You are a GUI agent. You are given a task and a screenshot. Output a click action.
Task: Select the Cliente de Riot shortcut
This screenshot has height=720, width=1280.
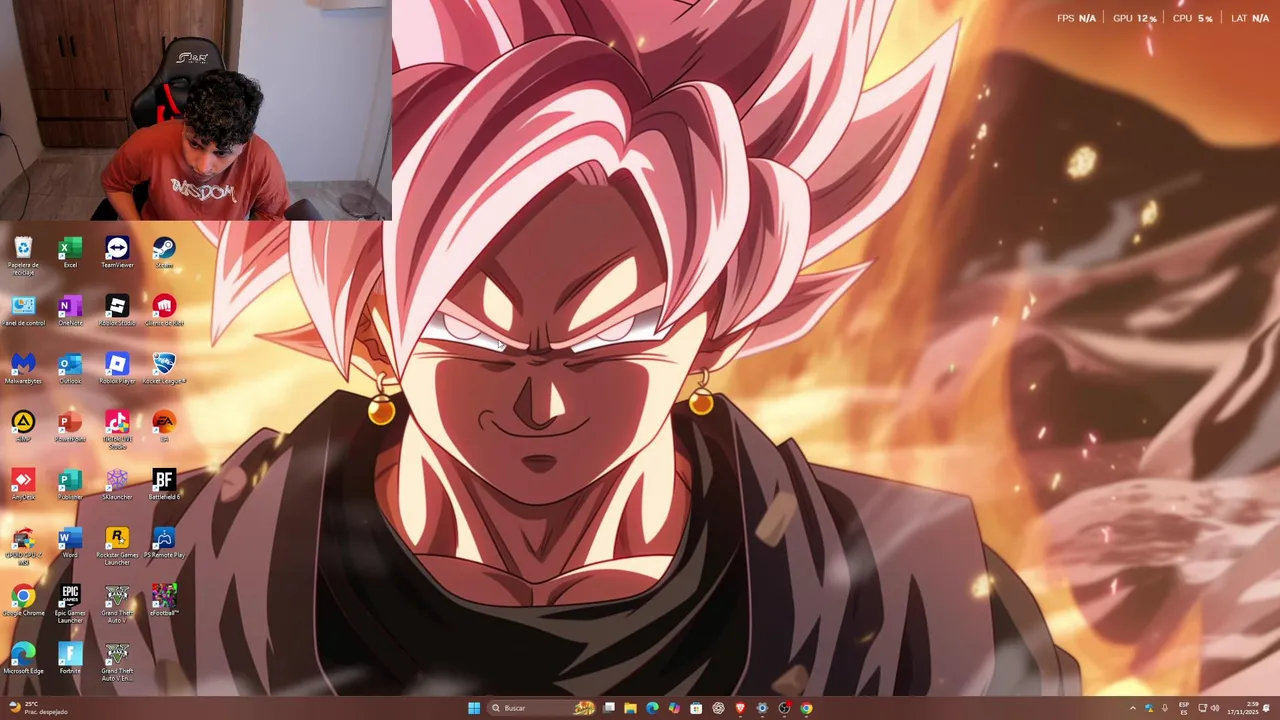[x=164, y=311]
